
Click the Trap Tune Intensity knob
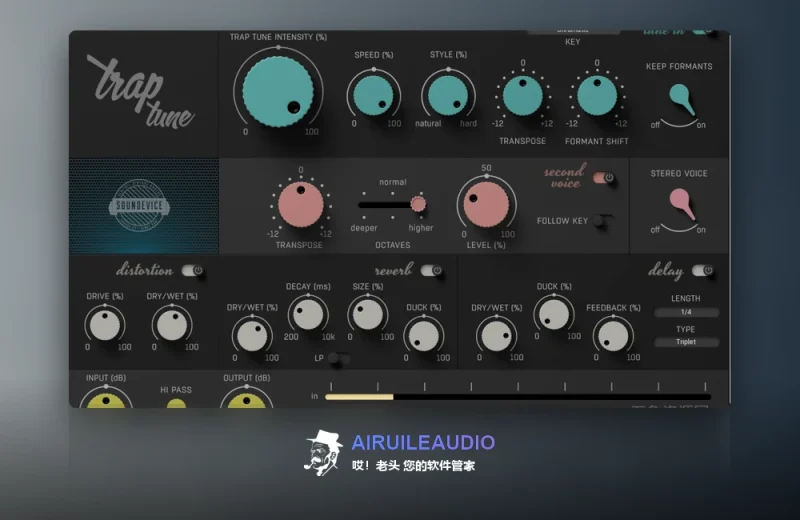[278, 91]
